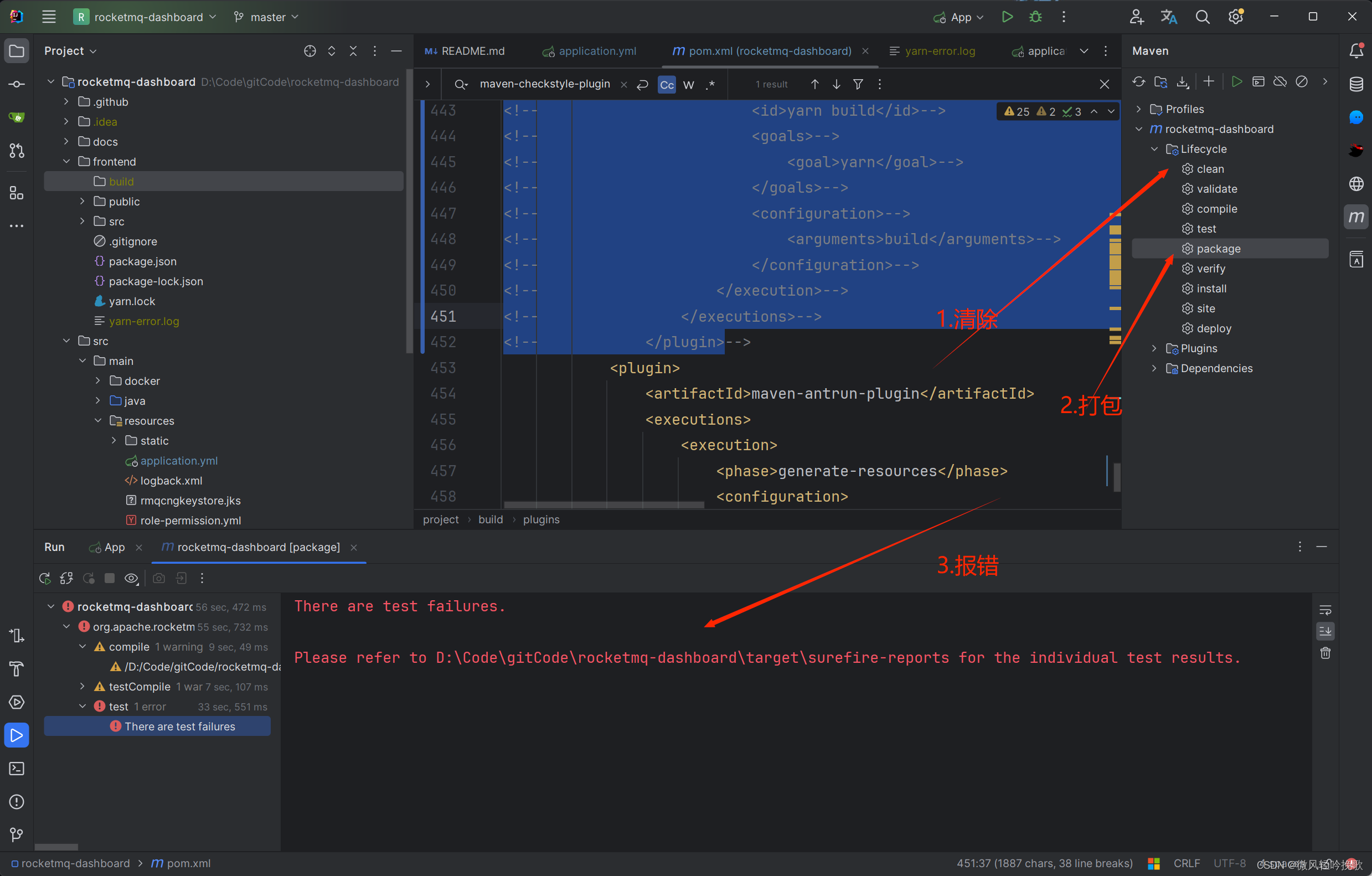Stop the running process
The width and height of the screenshot is (1372, 876).
click(110, 579)
